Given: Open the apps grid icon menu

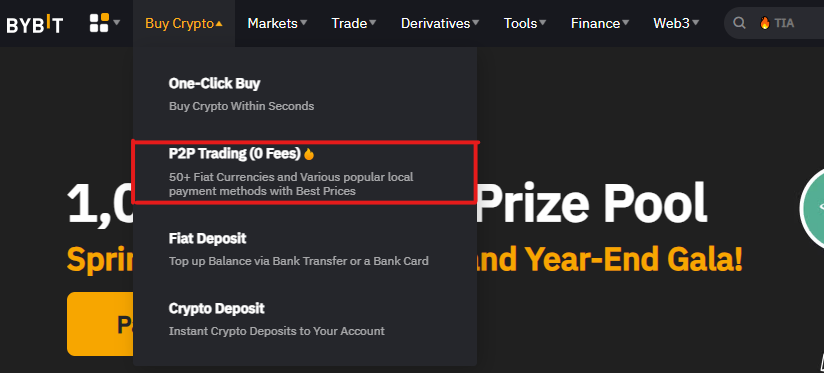Looking at the screenshot, I should click(x=99, y=23).
